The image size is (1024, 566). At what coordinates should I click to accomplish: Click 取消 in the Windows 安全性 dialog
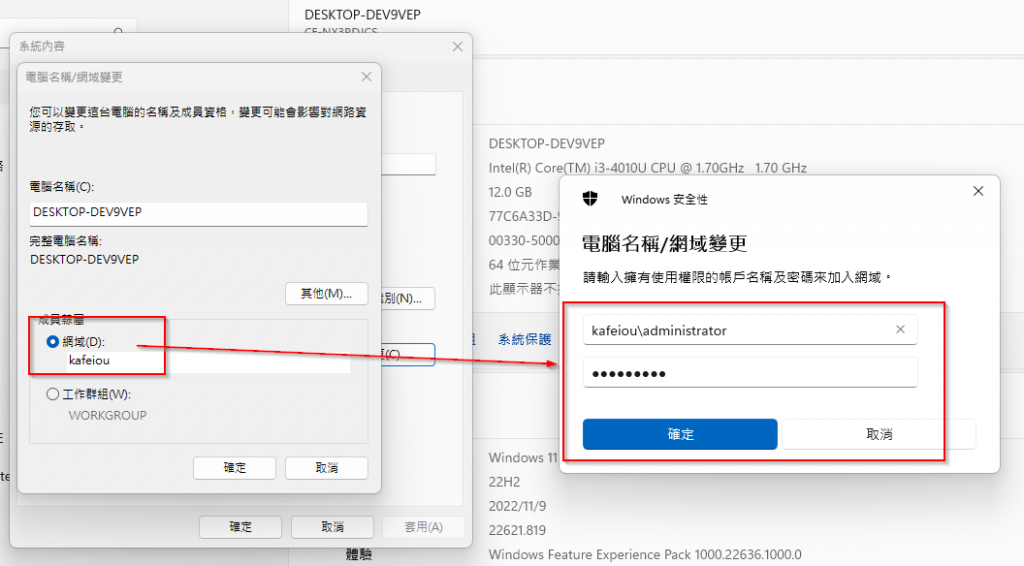pyautogui.click(x=879, y=434)
